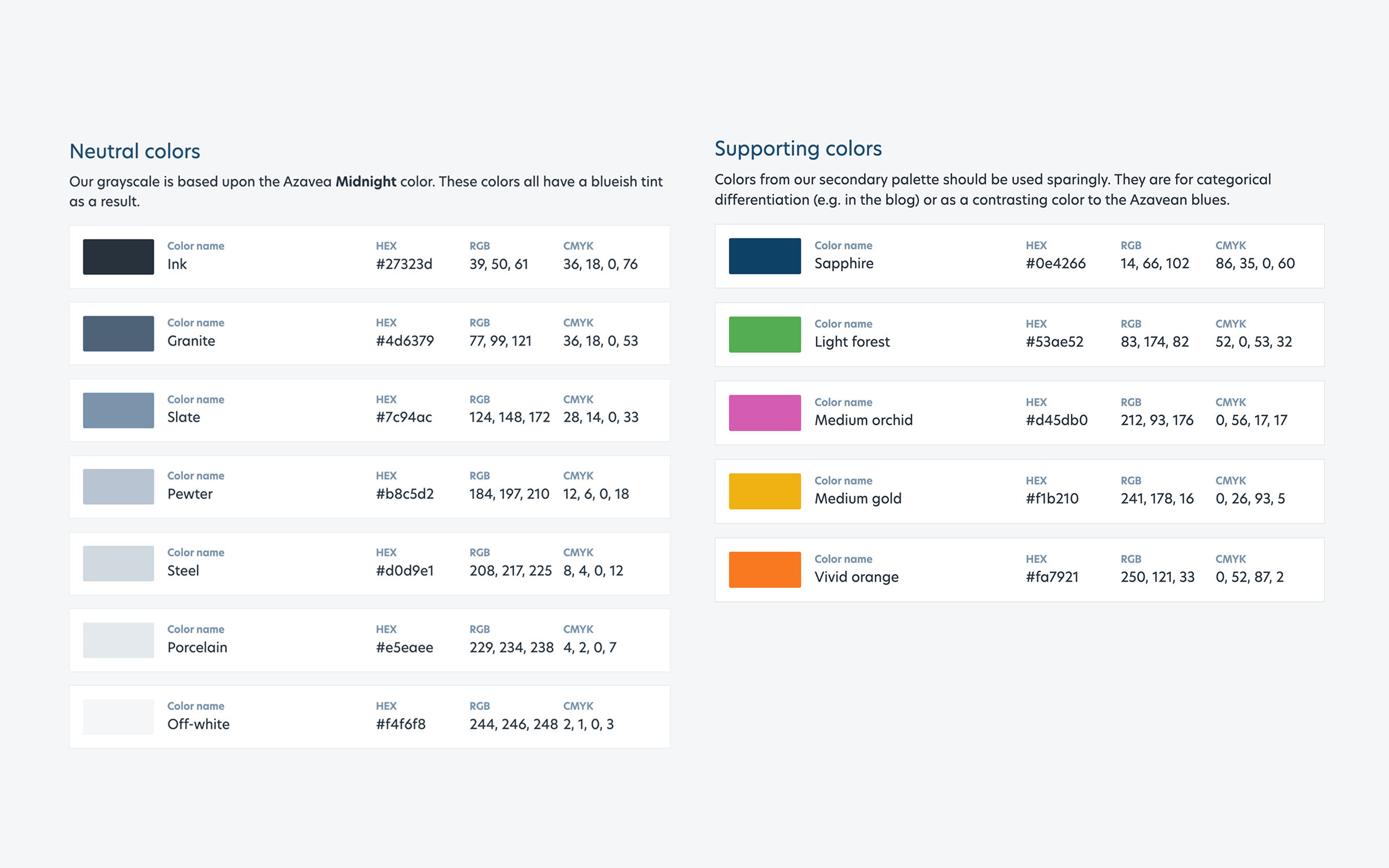Click the Neutral colors heading
The height and width of the screenshot is (868, 1389).
[135, 151]
